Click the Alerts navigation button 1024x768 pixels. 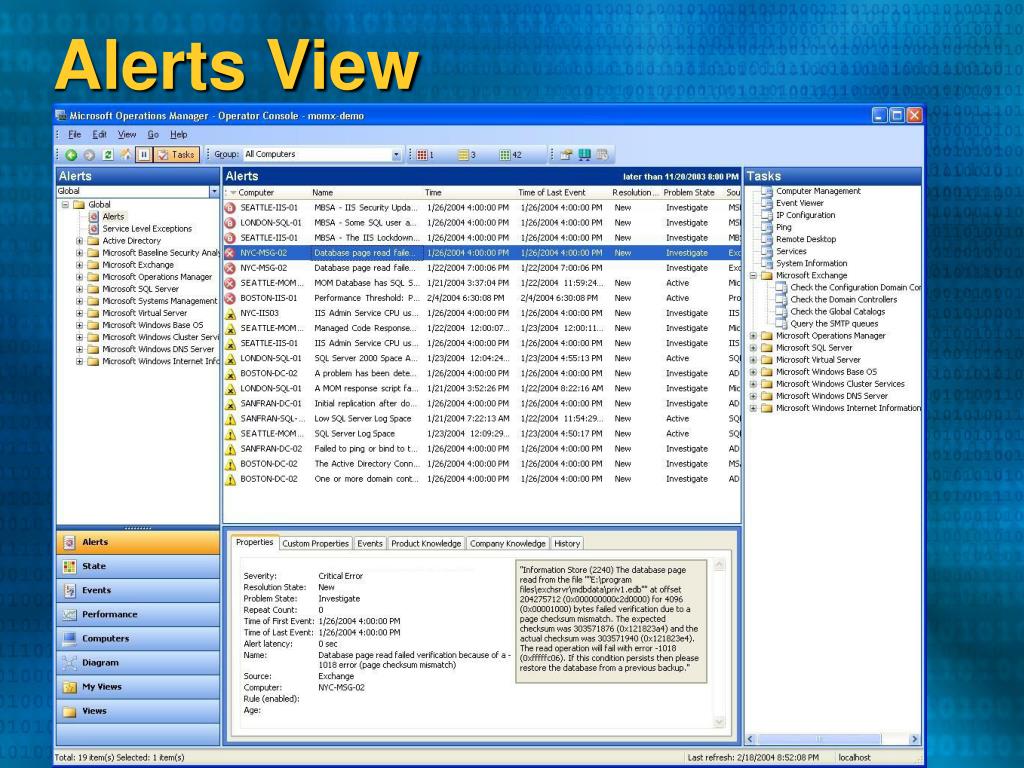pyautogui.click(x=138, y=542)
